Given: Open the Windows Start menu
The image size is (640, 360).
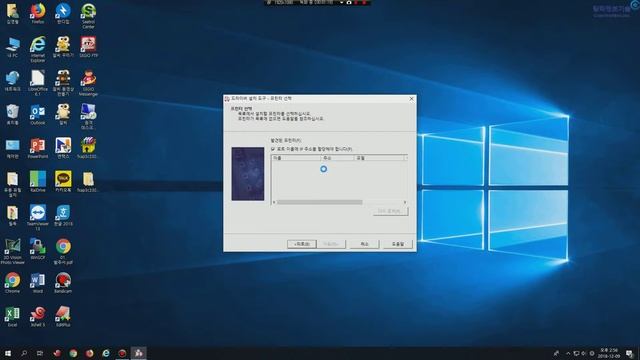Looking at the screenshot, I should (x=7, y=353).
